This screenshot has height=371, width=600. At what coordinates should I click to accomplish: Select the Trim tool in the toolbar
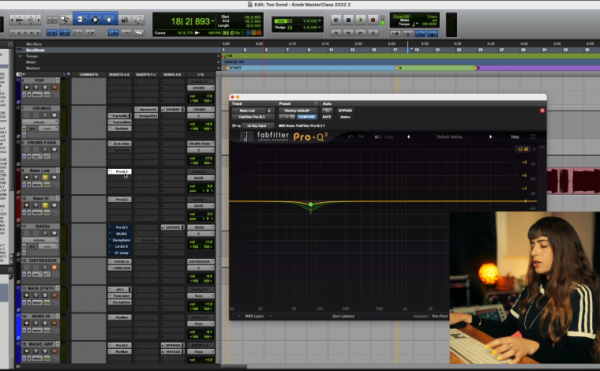(x=80, y=19)
